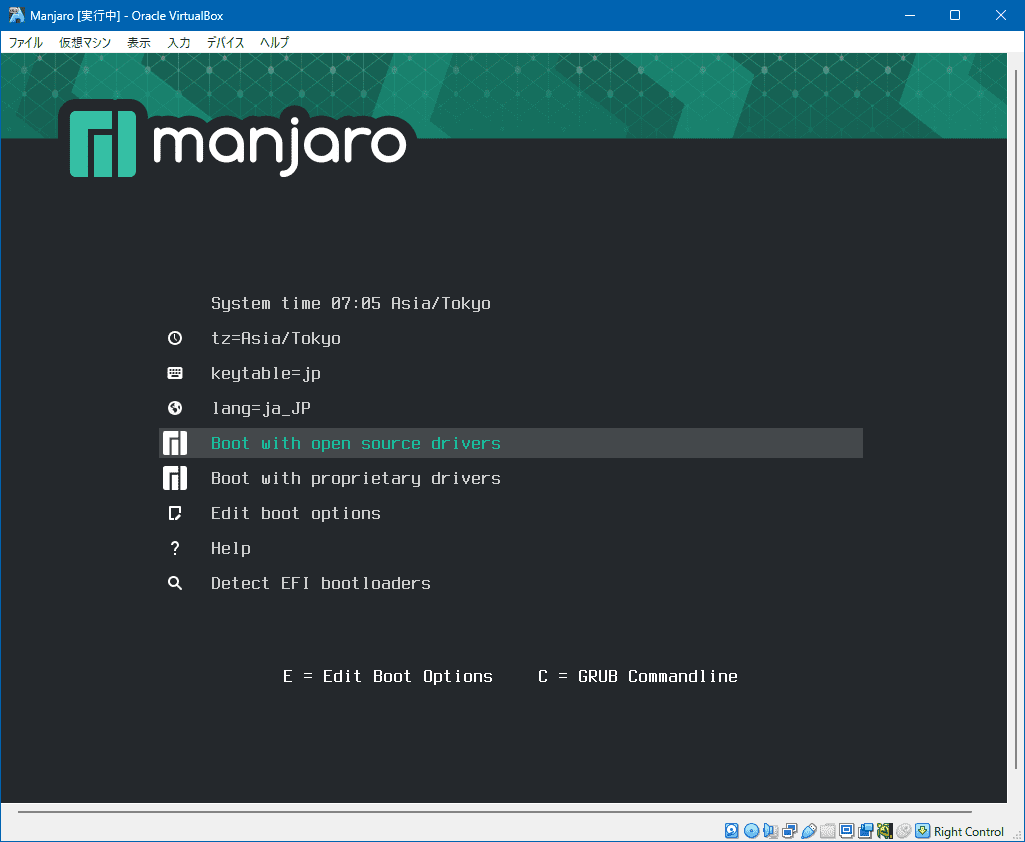Select Boot with proprietary drivers
The height and width of the screenshot is (842, 1025).
(x=356, y=479)
